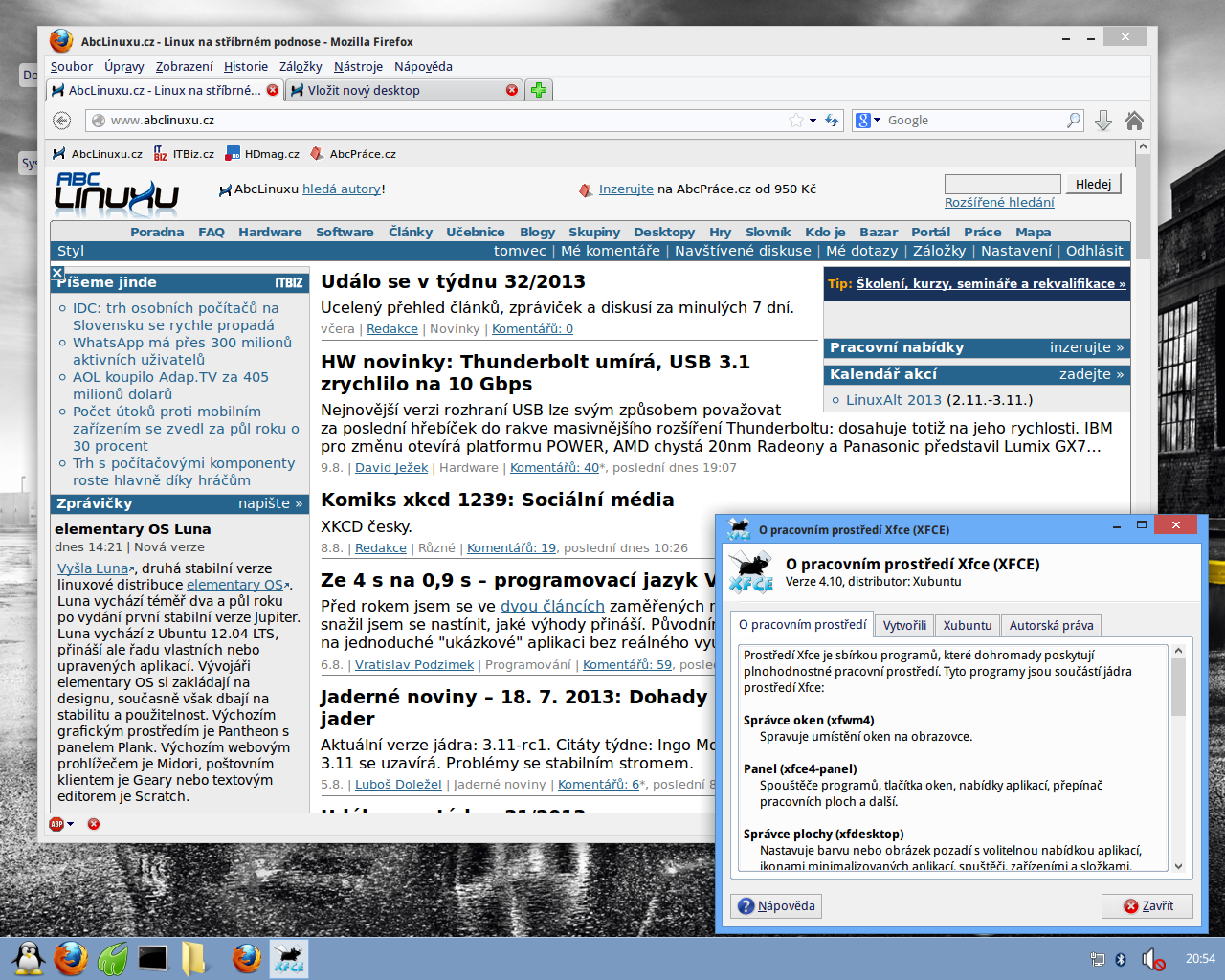Open the ITBiz.cz bookmark
Viewport: 1225px width, 980px height.
(x=185, y=154)
